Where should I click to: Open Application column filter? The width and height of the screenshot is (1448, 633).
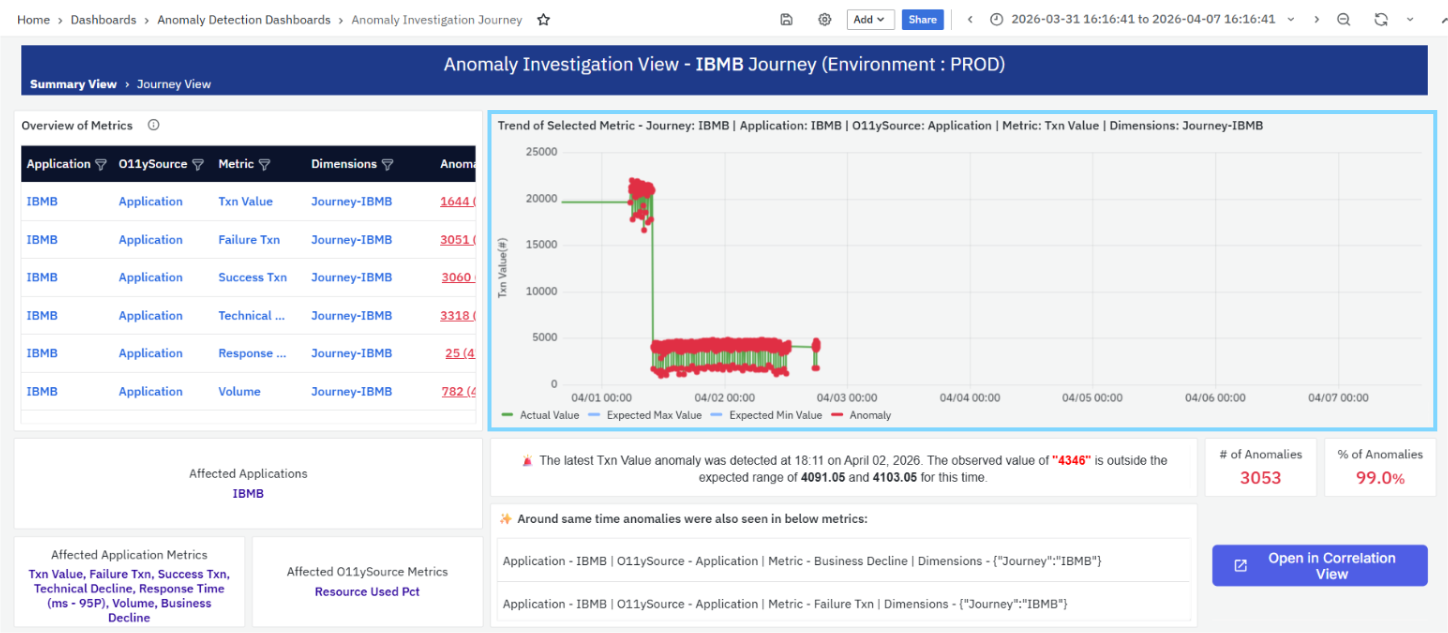(x=101, y=165)
